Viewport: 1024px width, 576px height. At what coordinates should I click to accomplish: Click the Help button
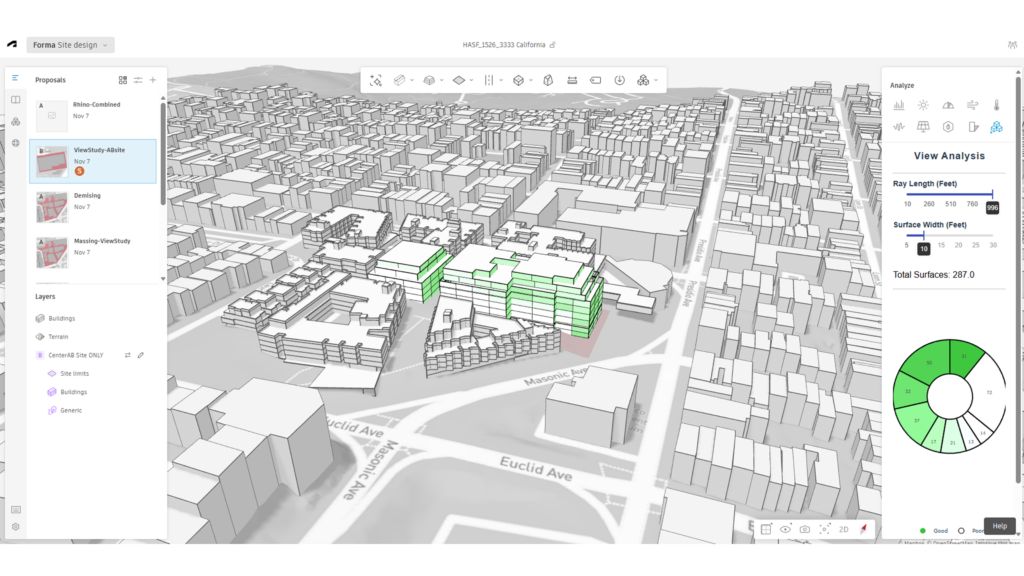point(999,526)
